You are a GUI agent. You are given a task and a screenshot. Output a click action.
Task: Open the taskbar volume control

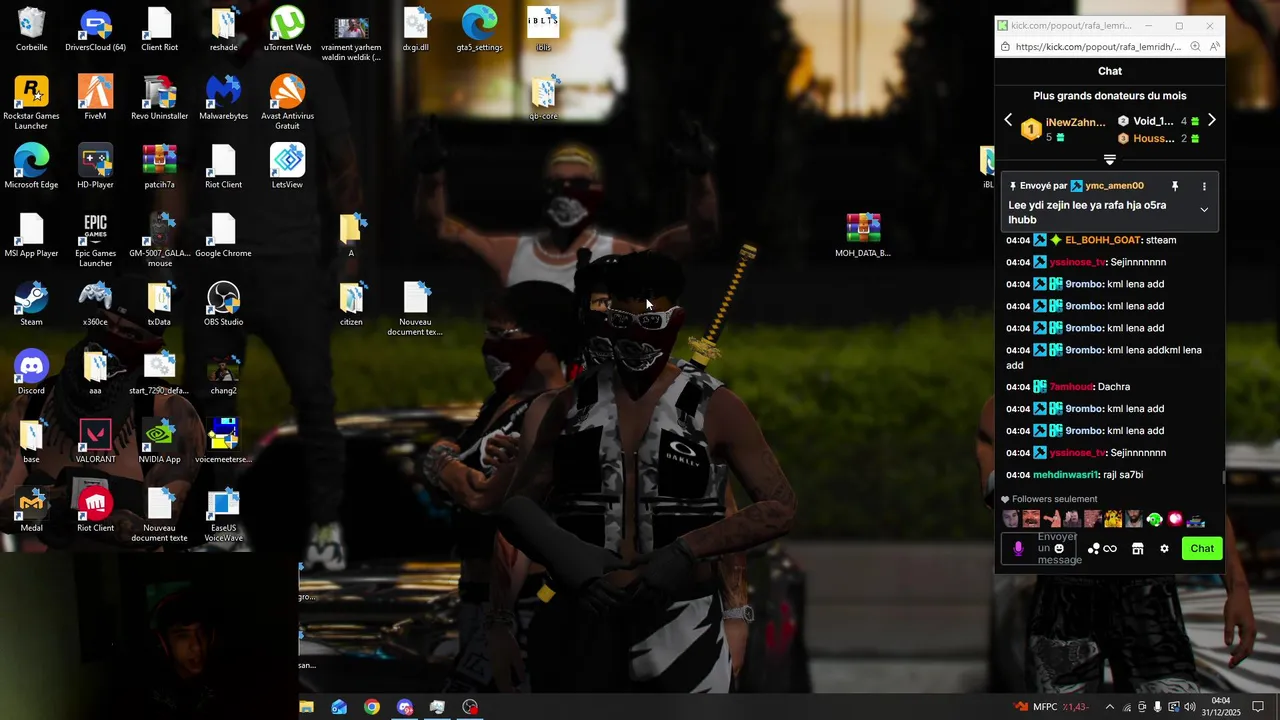[1190, 707]
